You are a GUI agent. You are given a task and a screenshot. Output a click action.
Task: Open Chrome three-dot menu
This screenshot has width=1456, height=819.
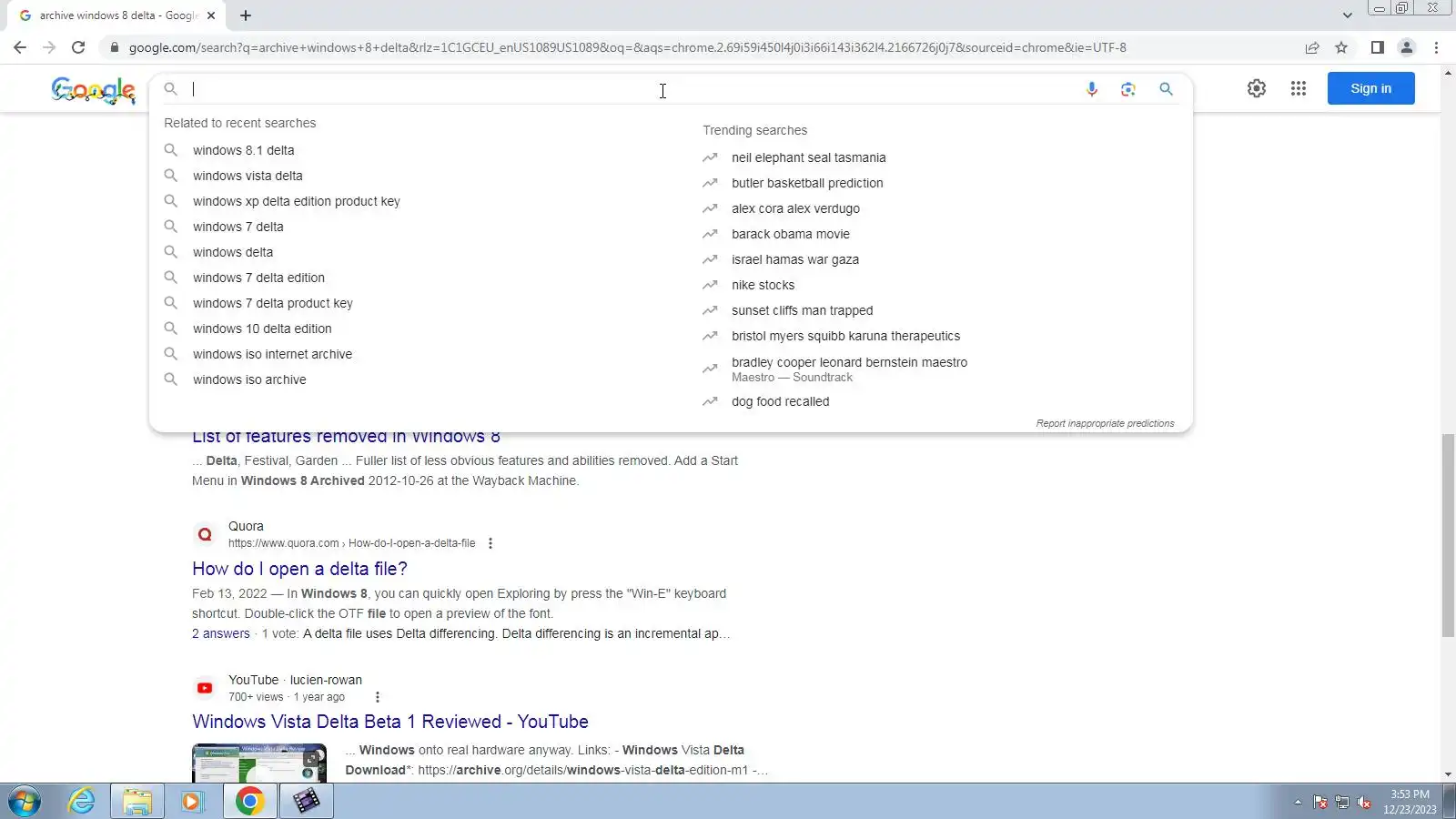pyautogui.click(x=1437, y=47)
